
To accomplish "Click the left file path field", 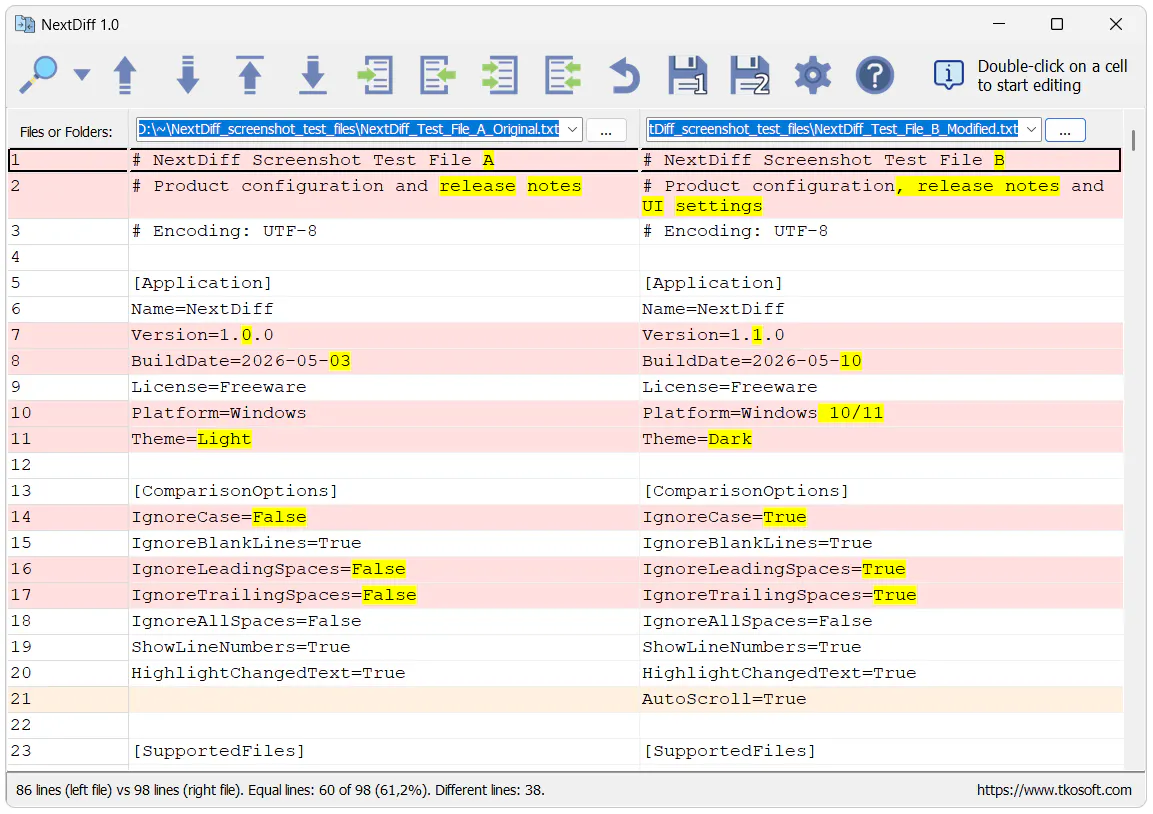I will click(x=349, y=129).
